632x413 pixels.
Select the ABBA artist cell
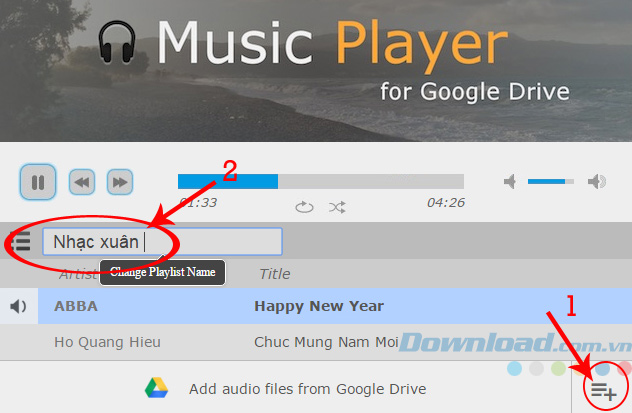(x=76, y=306)
